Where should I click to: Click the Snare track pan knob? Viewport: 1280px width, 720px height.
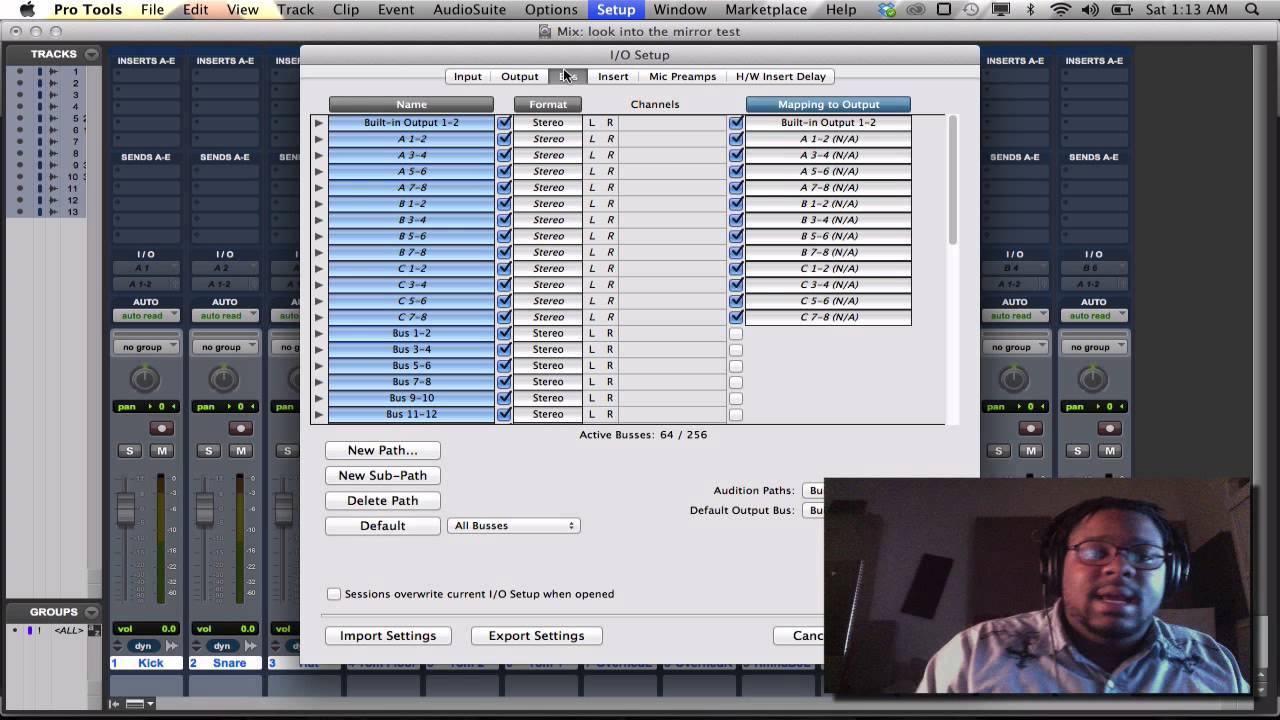coord(224,378)
